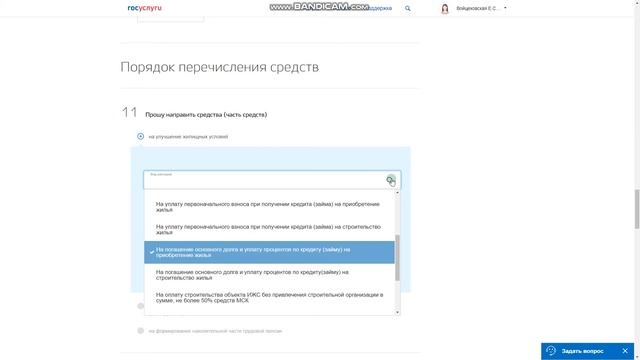The image size is (640, 360).
Task: Expand the user account dropdown arrow
Action: pyautogui.click(x=505, y=8)
